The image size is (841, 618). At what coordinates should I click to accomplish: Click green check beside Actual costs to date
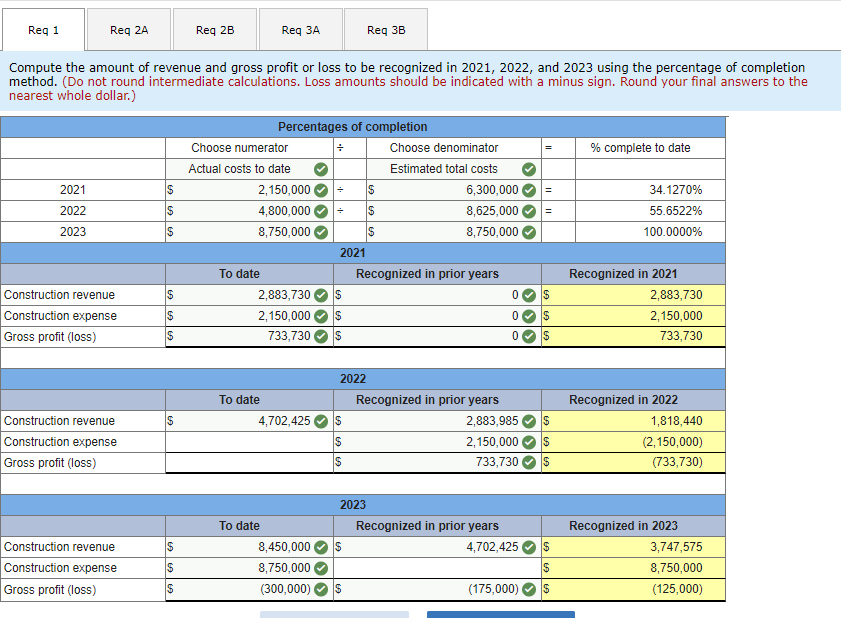pos(321,170)
